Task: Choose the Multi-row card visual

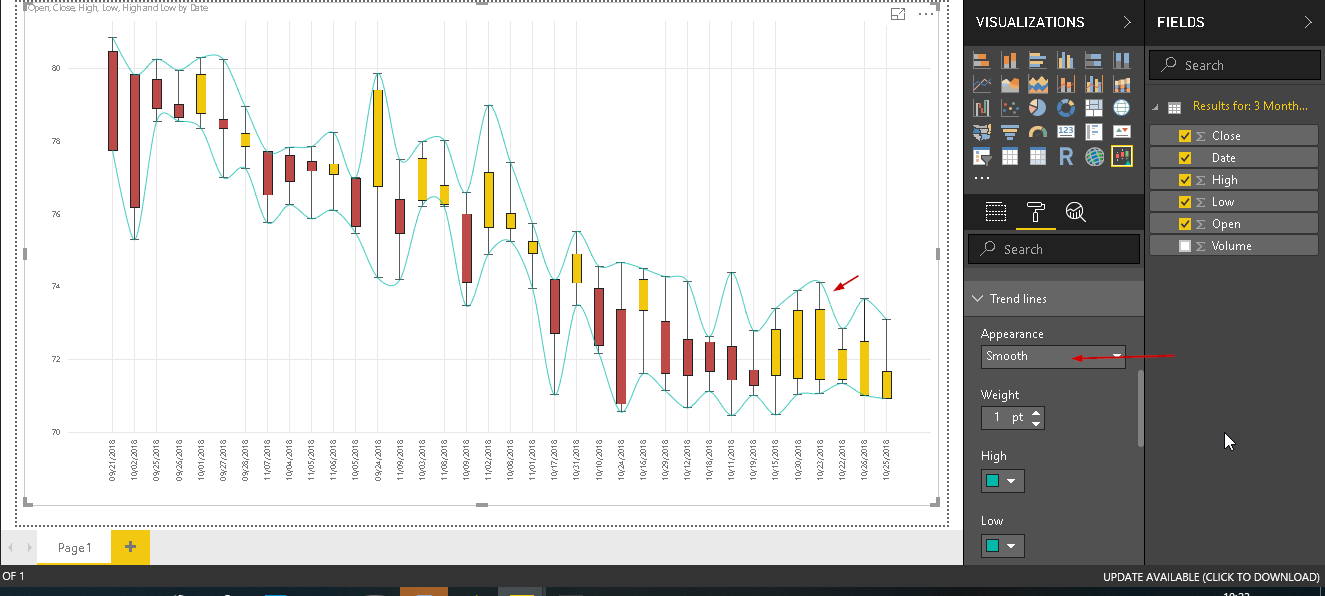Action: pos(1094,132)
